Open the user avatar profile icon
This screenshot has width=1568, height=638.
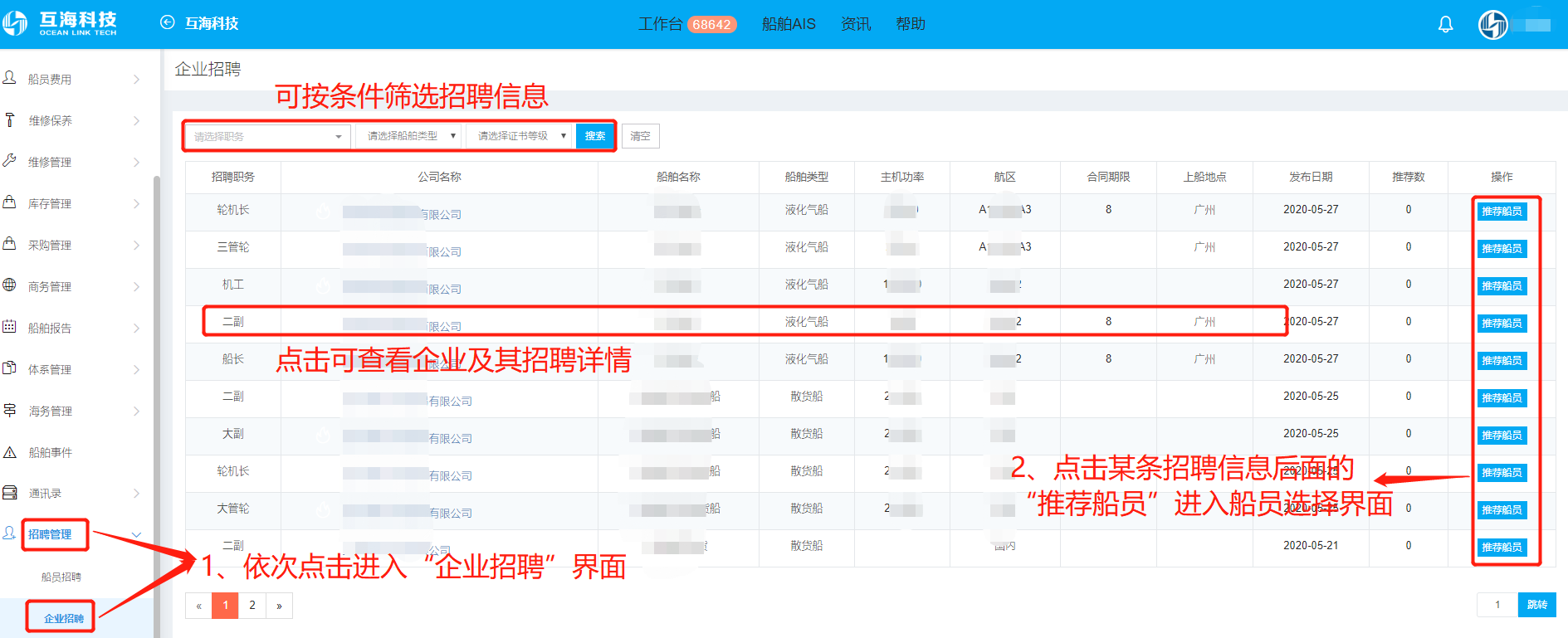click(1492, 24)
